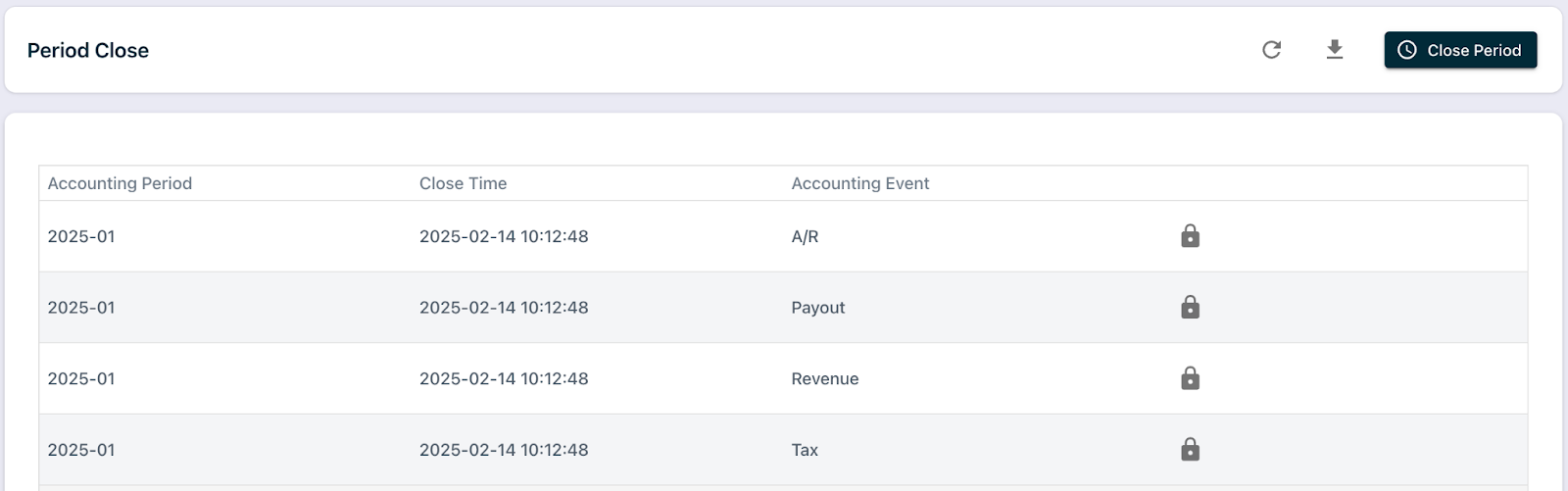The image size is (1568, 491).
Task: Click the 2025-01 period in the A/R row
Action: click(x=81, y=236)
